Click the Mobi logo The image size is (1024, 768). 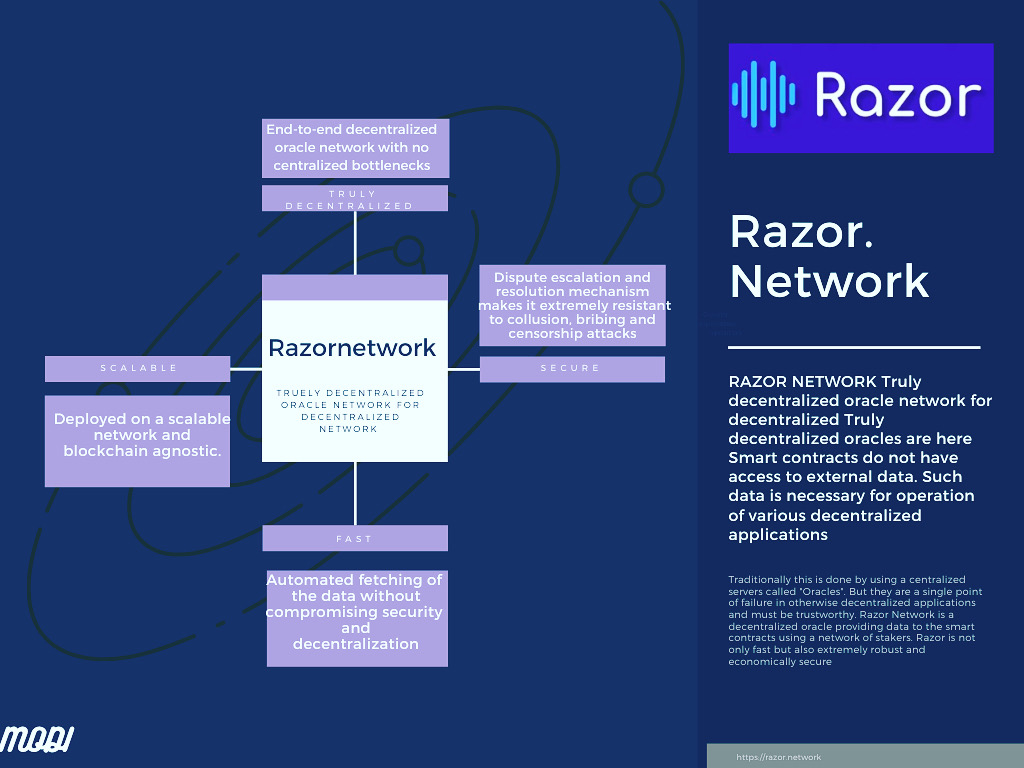tap(37, 739)
